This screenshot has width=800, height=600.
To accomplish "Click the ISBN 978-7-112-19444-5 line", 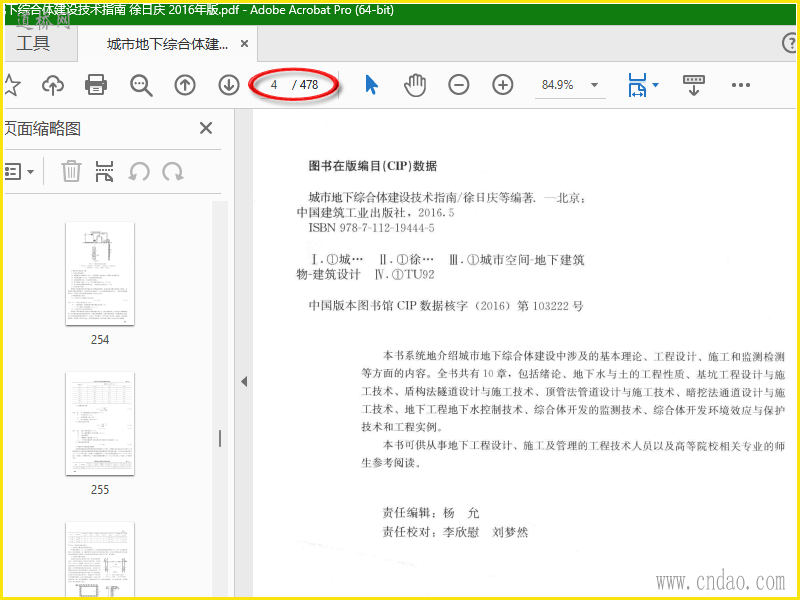I will [371, 228].
